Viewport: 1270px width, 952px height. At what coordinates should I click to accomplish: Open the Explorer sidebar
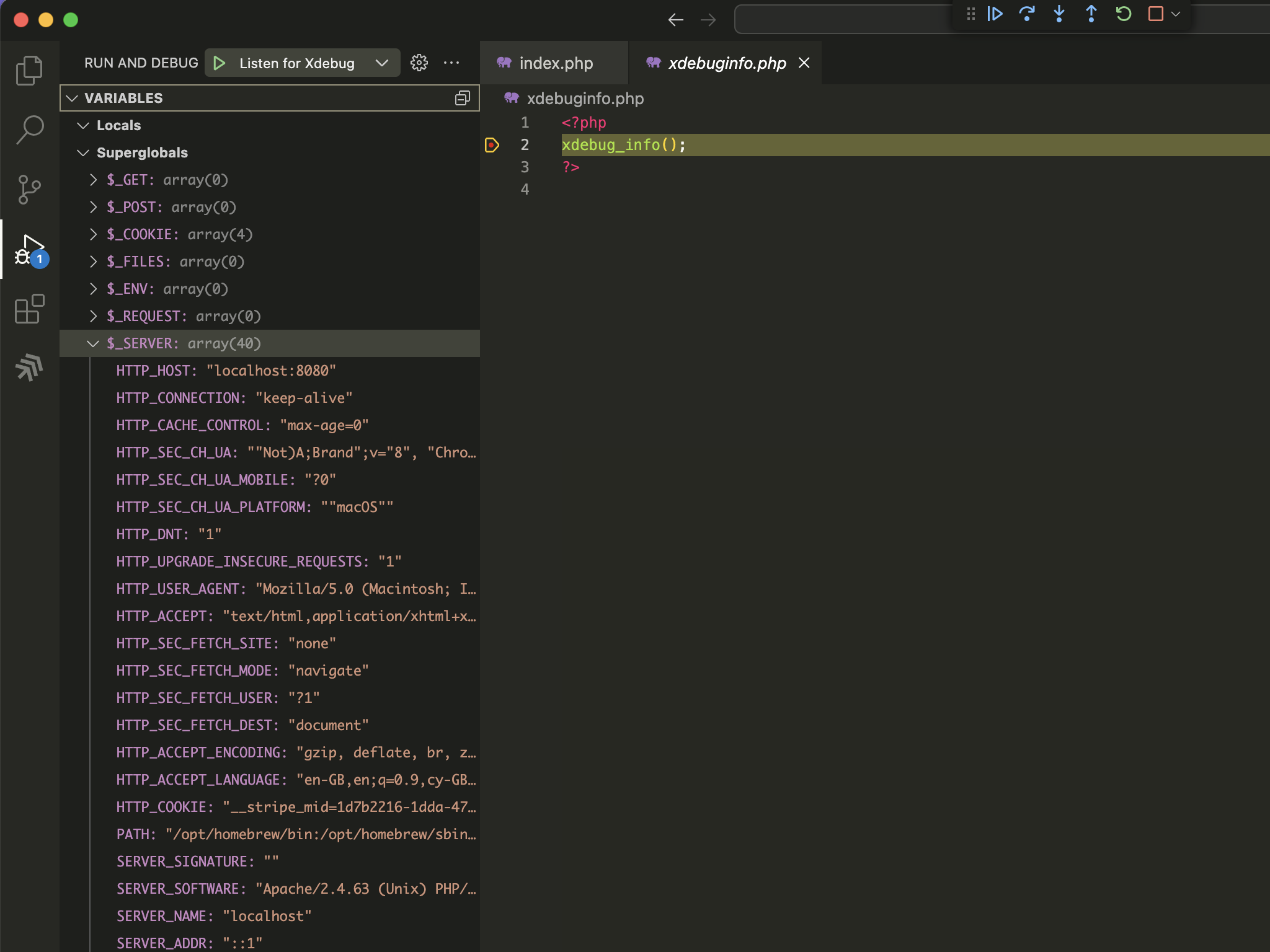pos(29,69)
